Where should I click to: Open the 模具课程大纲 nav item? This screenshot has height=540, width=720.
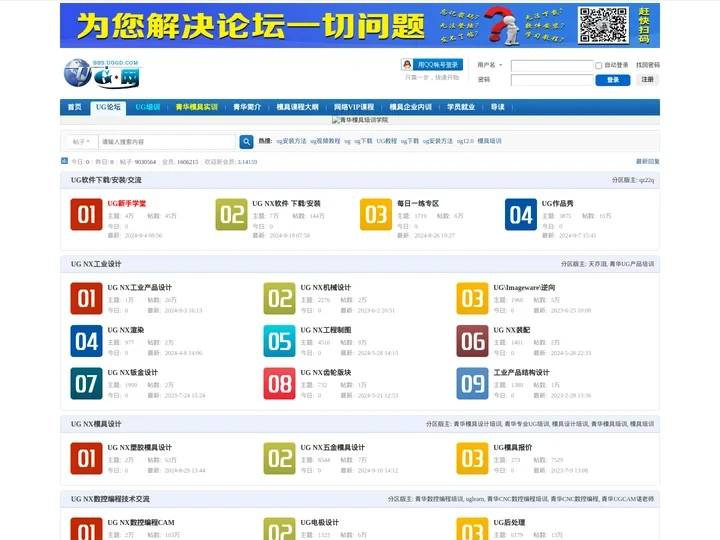(298, 107)
